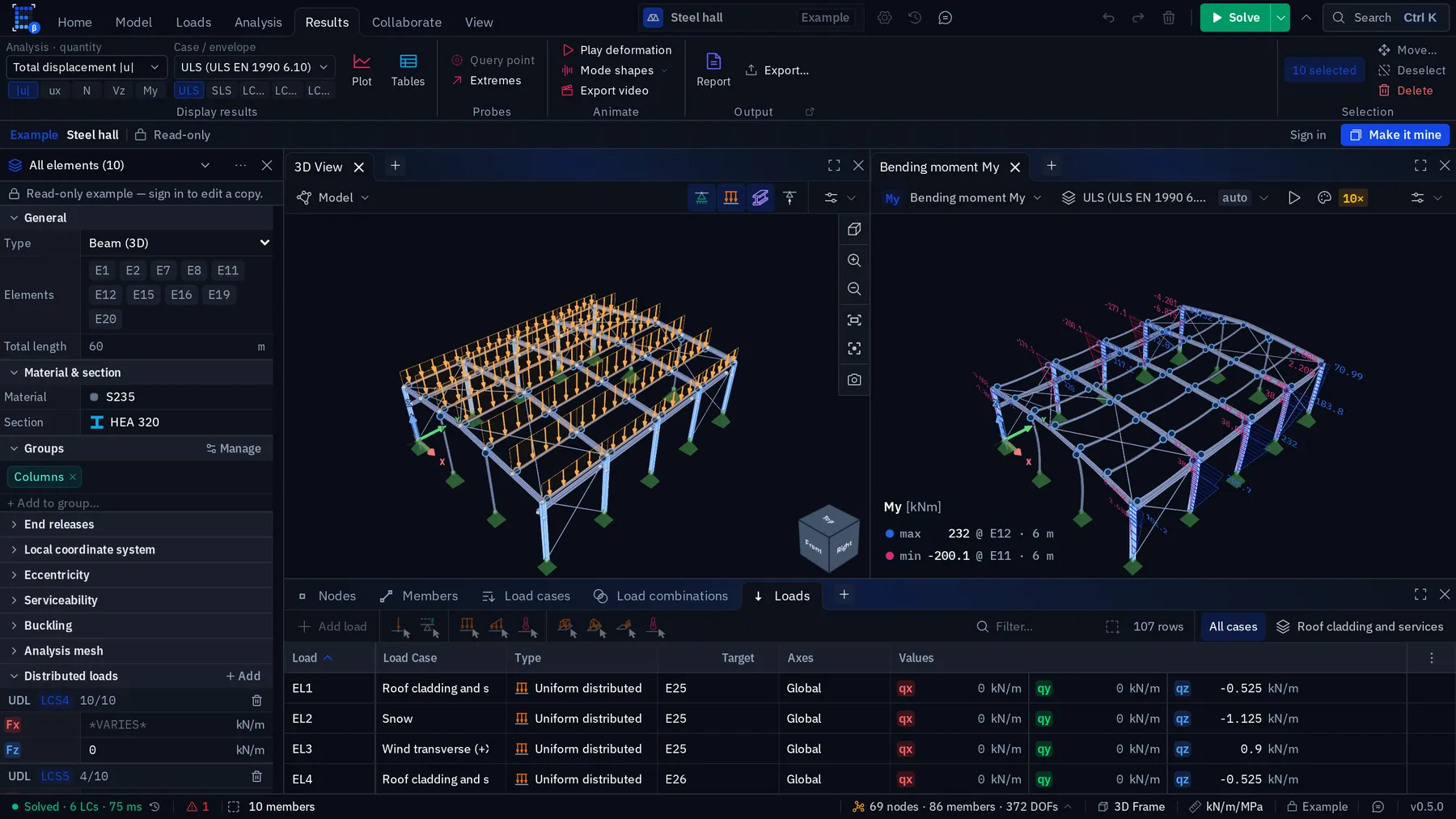The width and height of the screenshot is (1456, 819).
Task: Open the Tables results tool
Action: 408,70
